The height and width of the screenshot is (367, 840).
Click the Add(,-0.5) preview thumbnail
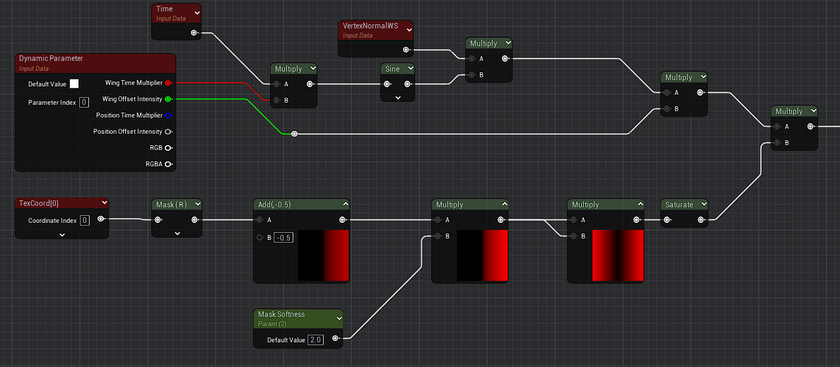pos(324,256)
